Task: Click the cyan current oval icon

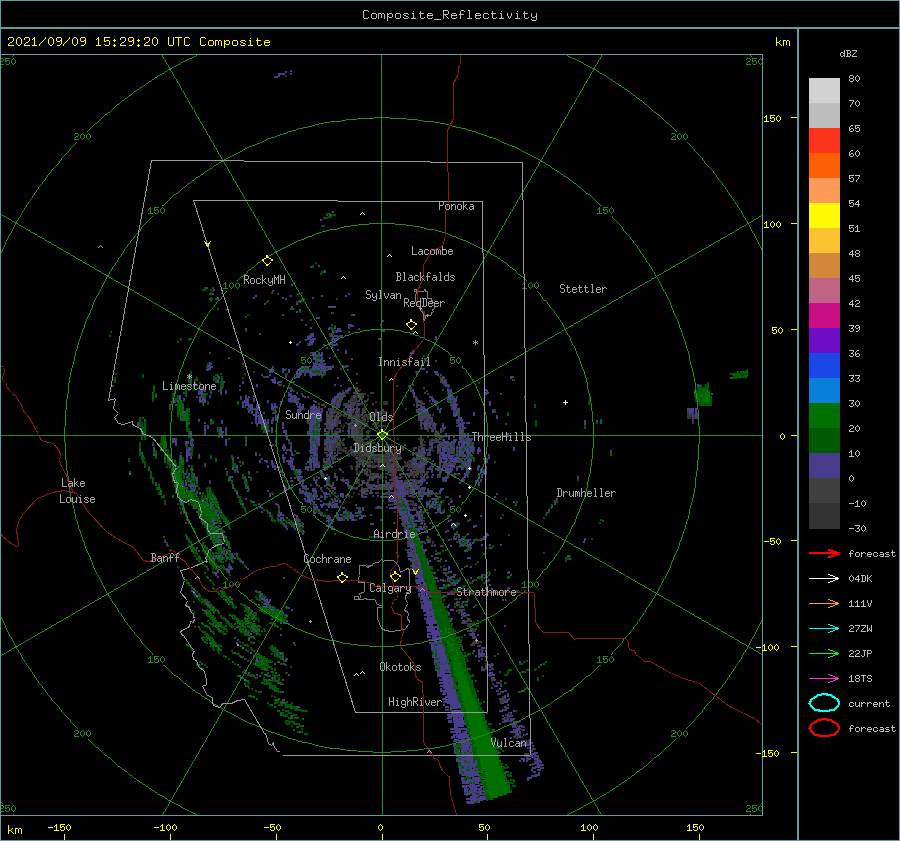Action: pyautogui.click(x=824, y=703)
